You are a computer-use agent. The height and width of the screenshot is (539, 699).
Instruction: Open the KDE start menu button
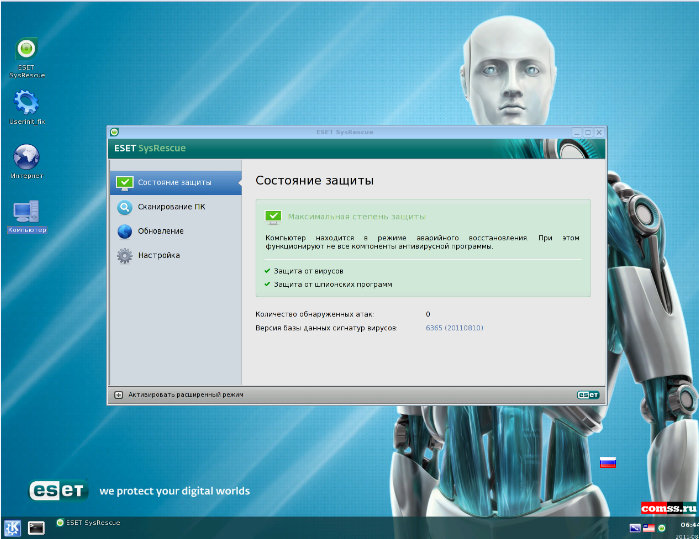point(12,528)
